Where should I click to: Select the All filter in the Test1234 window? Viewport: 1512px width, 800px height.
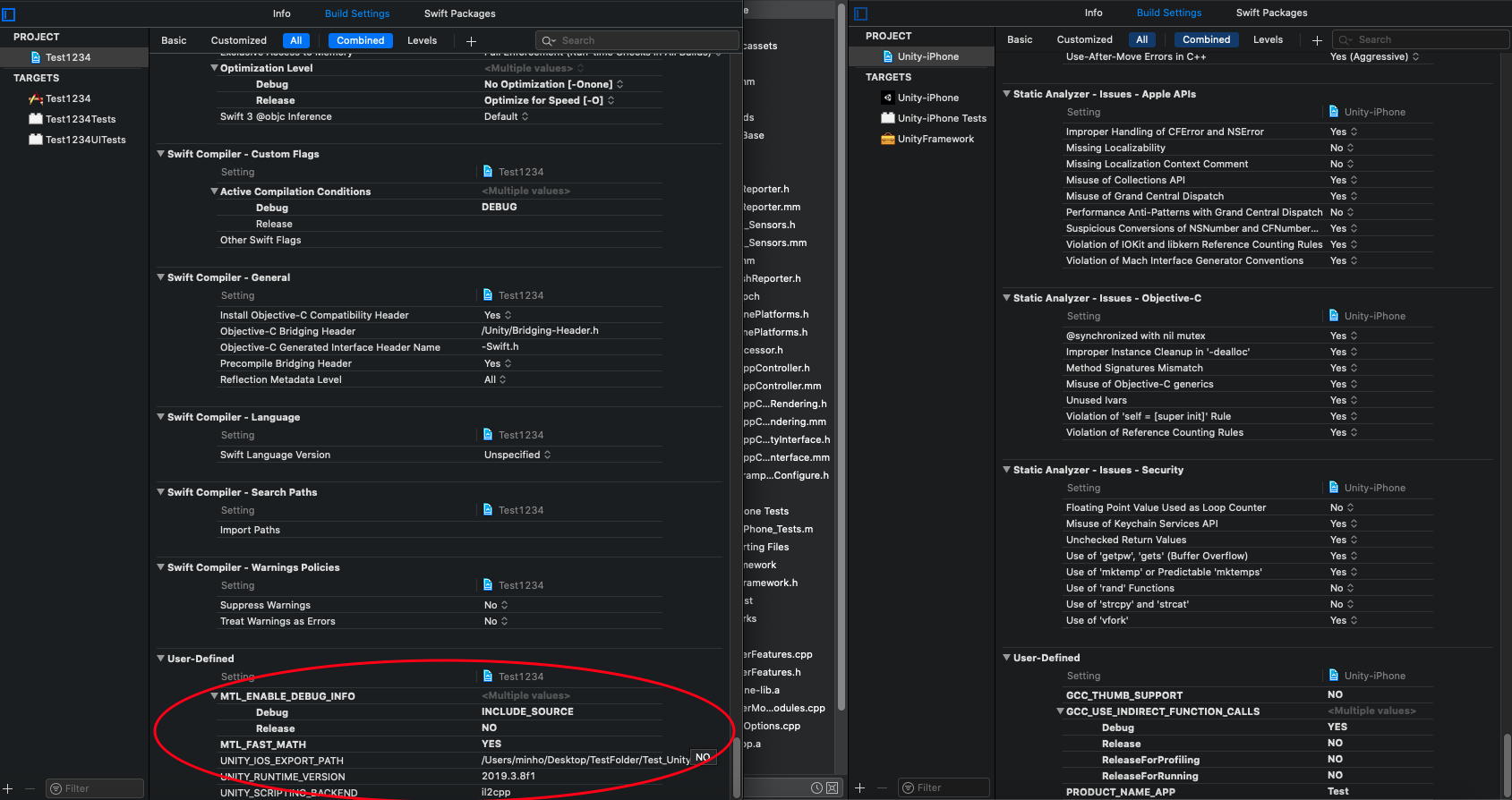(x=296, y=40)
